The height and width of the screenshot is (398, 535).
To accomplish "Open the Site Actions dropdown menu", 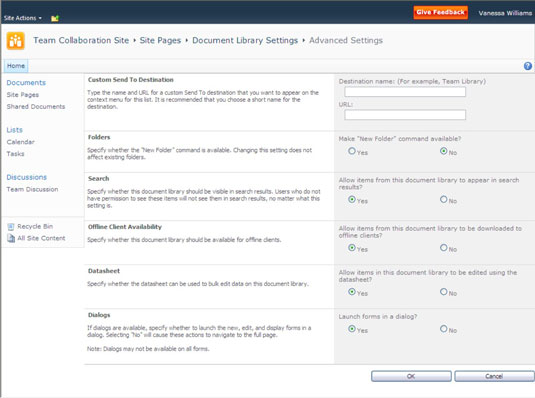I will pos(23,18).
